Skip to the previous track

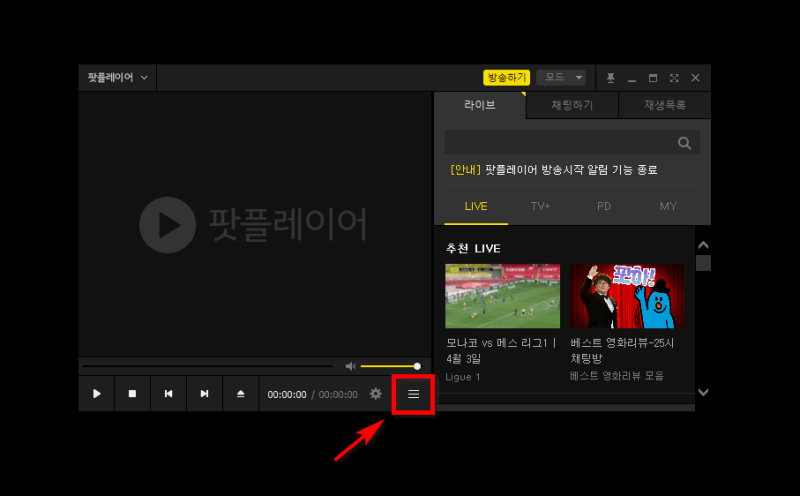pyautogui.click(x=168, y=394)
